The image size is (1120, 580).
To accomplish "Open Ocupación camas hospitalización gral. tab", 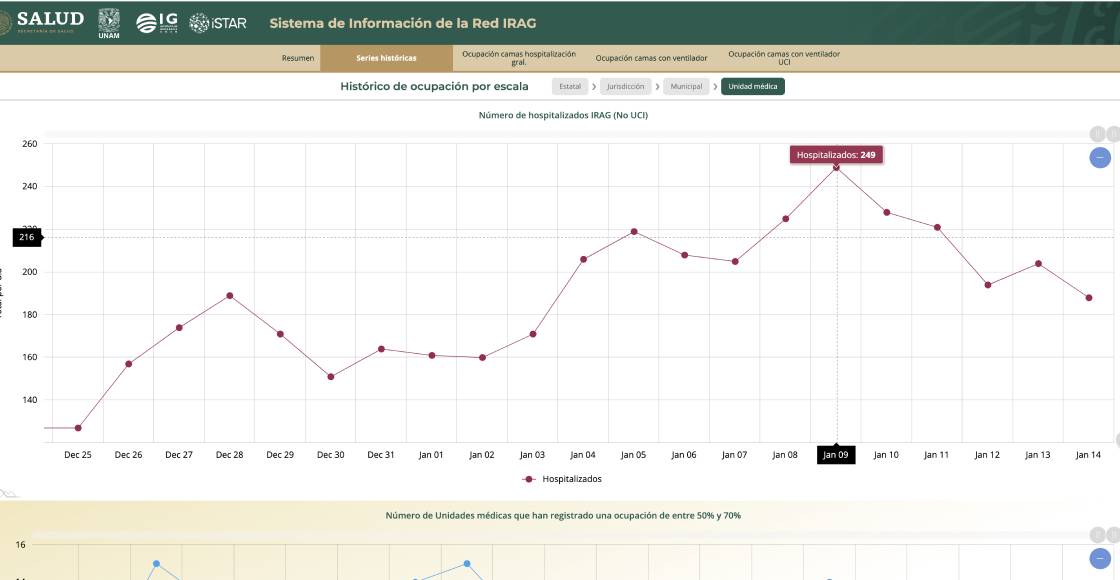I will coord(519,58).
